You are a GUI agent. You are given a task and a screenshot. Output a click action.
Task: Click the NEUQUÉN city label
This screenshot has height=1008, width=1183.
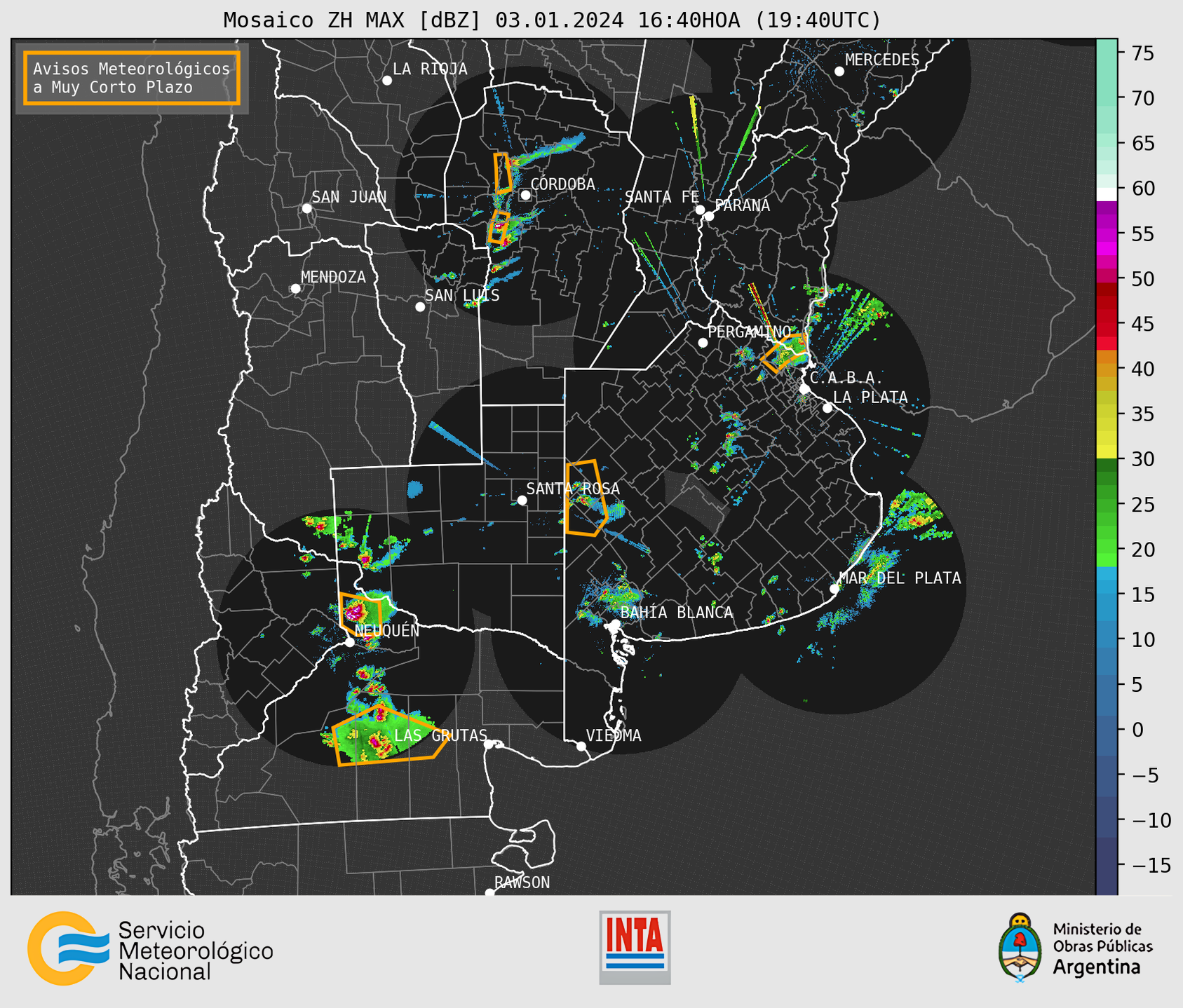[x=387, y=630]
